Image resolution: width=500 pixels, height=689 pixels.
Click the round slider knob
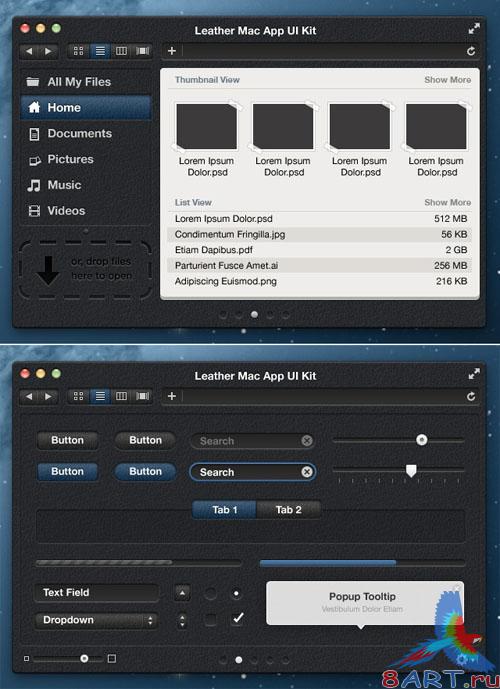tap(421, 439)
